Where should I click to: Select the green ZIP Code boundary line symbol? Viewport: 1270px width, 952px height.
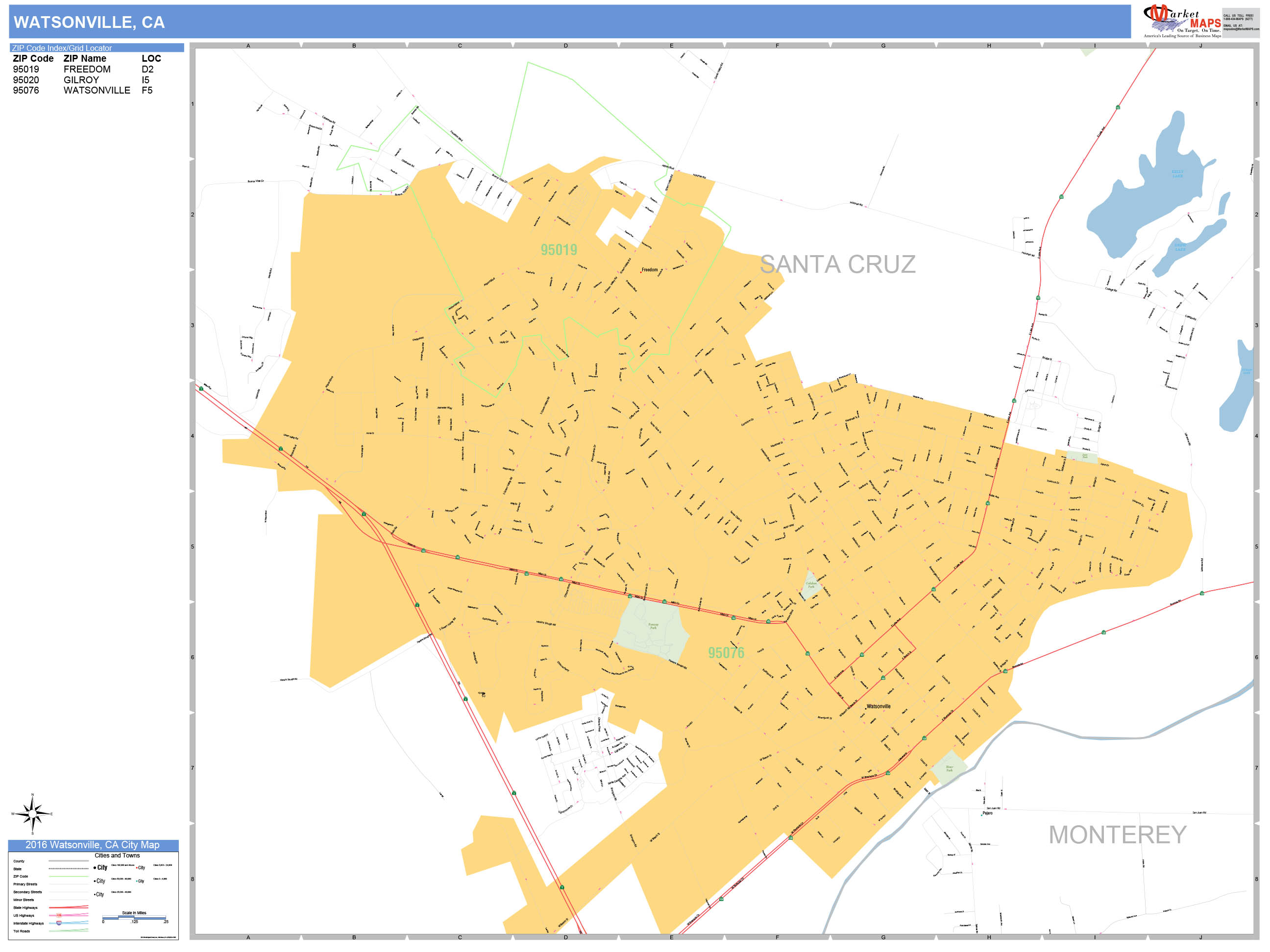(69, 876)
